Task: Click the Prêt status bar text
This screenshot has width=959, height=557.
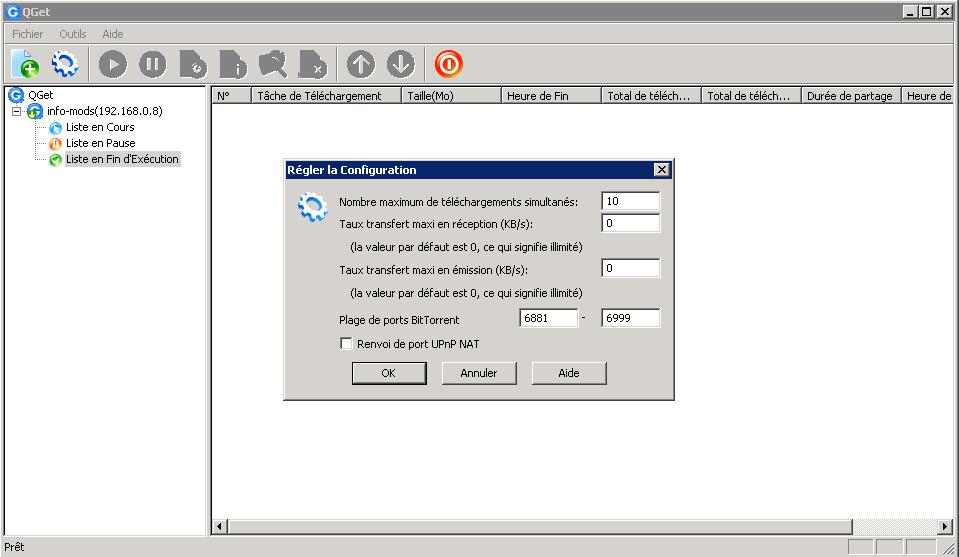Action: click(14, 547)
